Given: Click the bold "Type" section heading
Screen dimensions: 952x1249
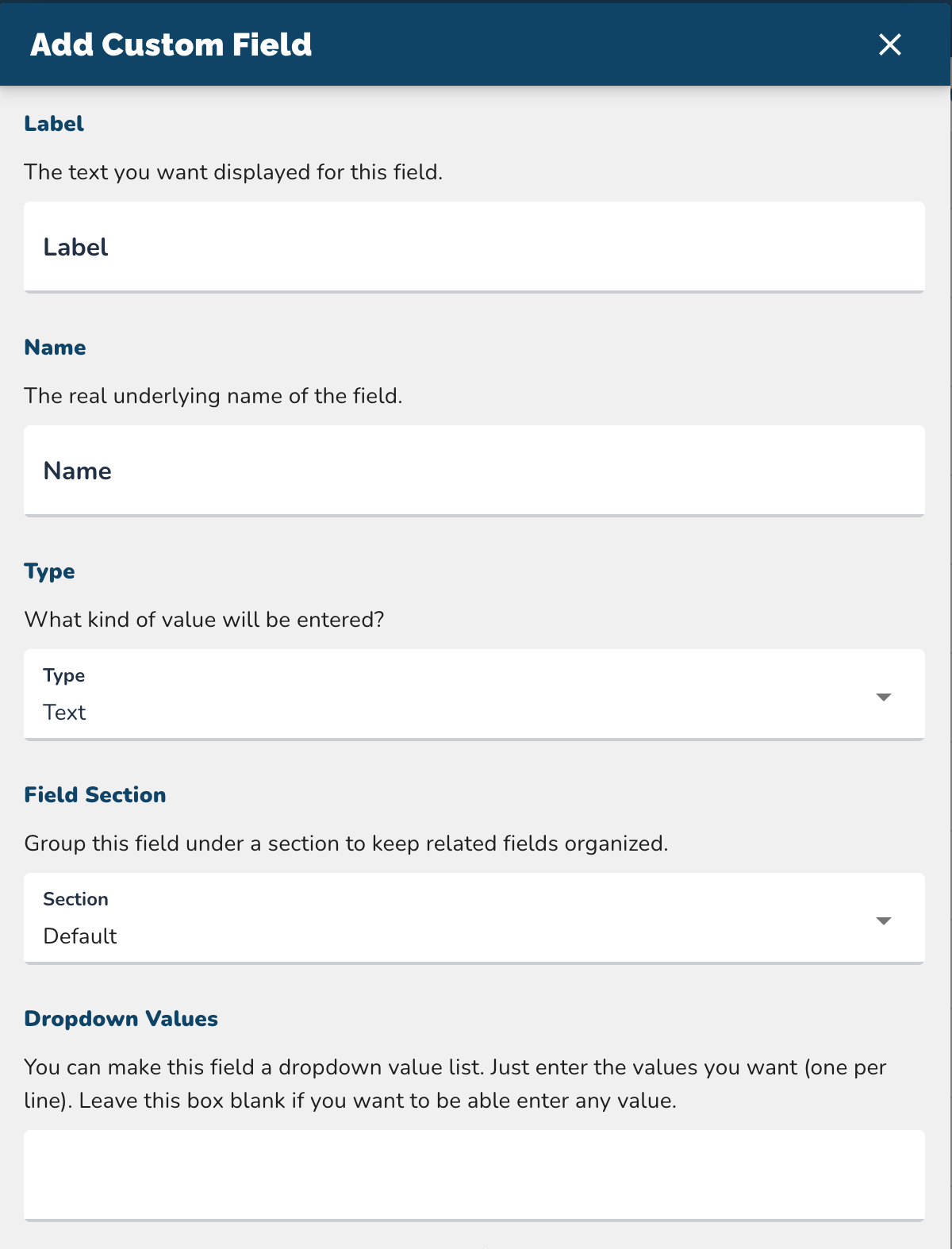Looking at the screenshot, I should [50, 571].
